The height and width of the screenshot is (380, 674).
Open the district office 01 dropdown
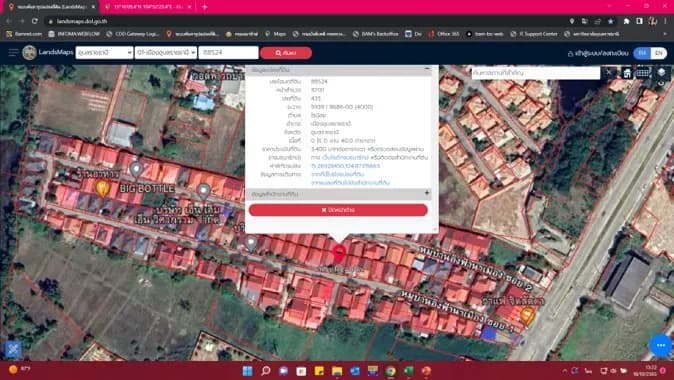click(x=165, y=52)
